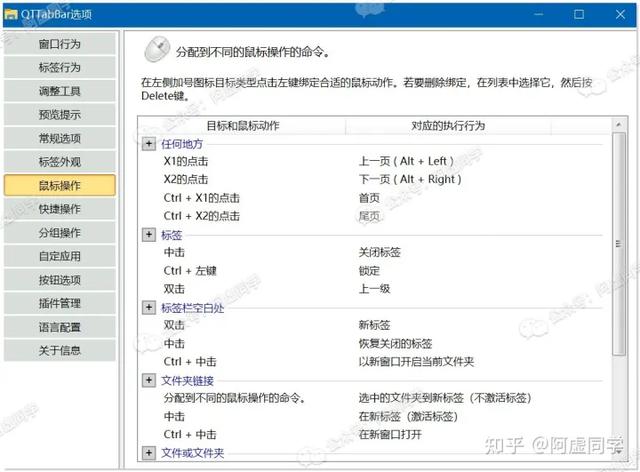Click the 在新窗口打开 action

pos(390,434)
